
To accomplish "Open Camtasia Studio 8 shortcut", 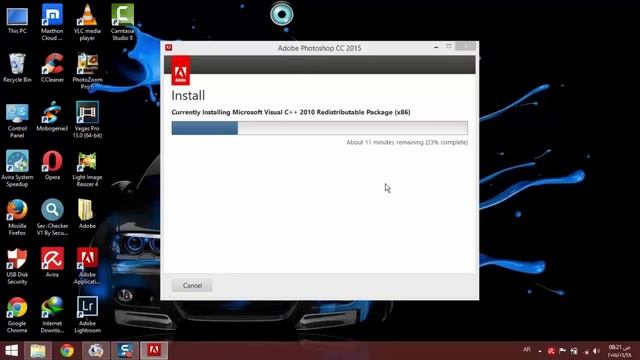I will click(122, 22).
